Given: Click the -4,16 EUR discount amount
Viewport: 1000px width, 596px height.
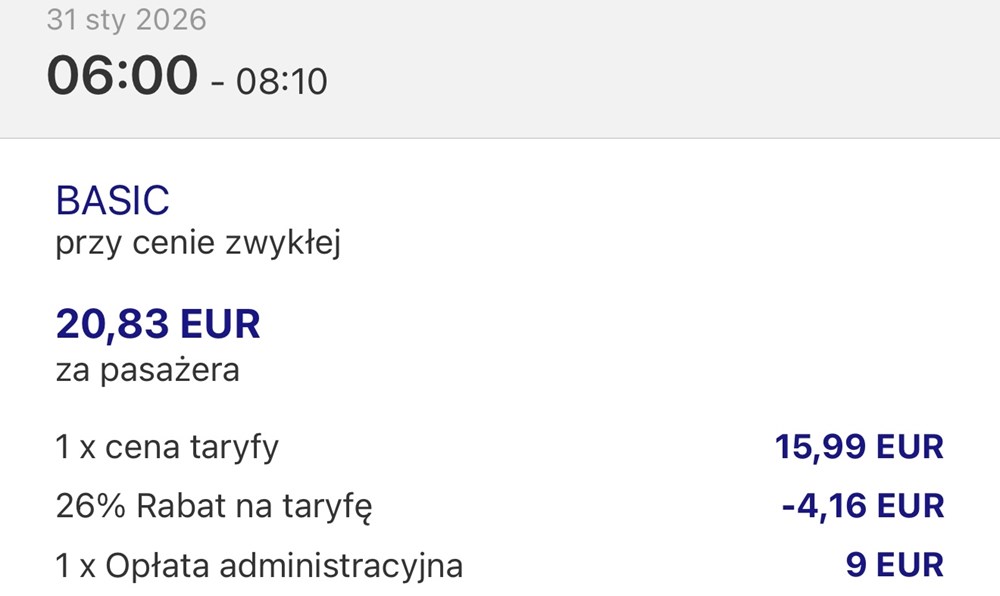Looking at the screenshot, I should pyautogui.click(x=862, y=506).
